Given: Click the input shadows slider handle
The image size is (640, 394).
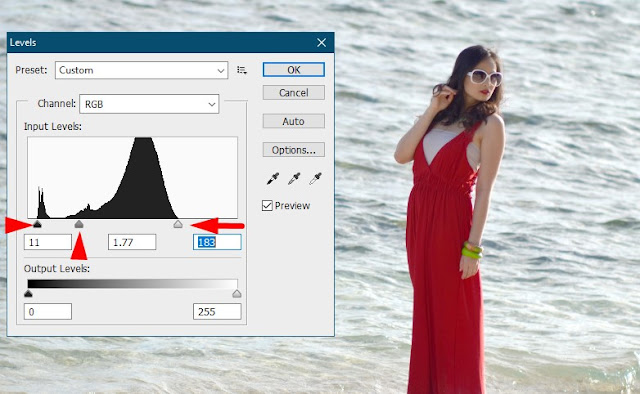Looking at the screenshot, I should [37, 224].
